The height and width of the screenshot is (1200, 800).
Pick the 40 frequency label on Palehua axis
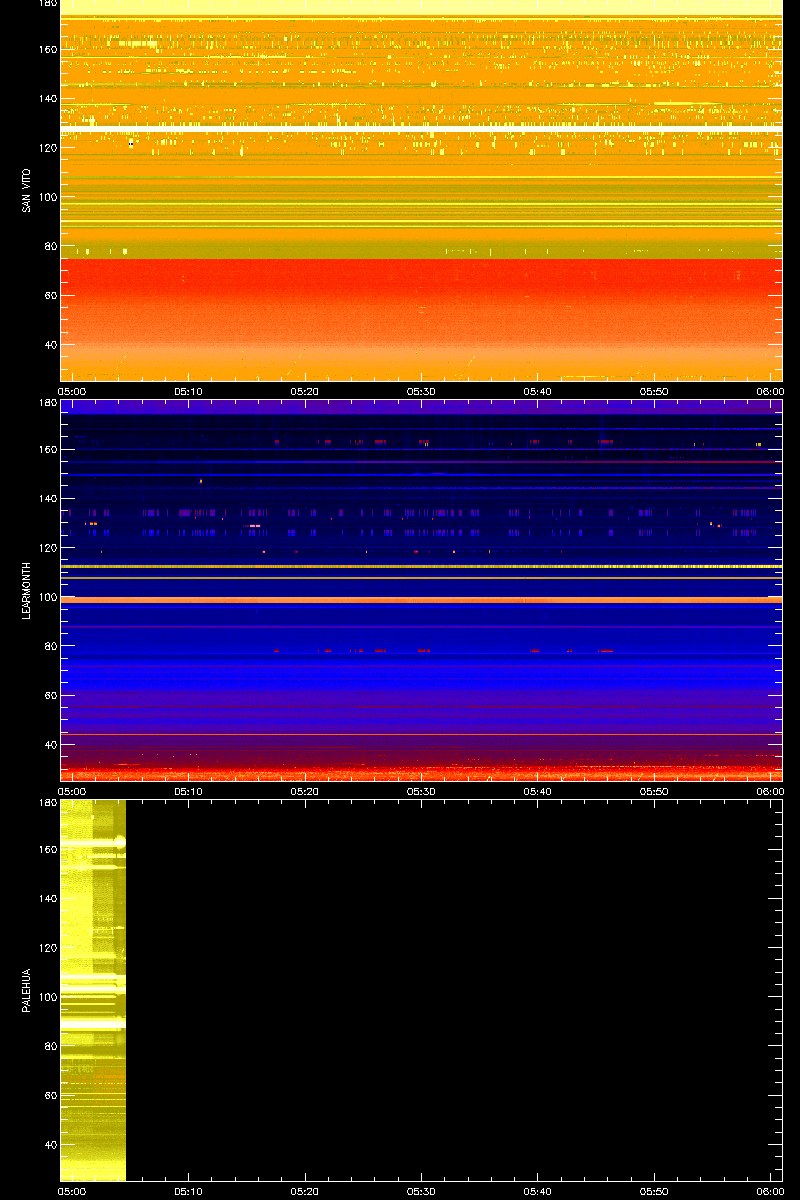coord(49,1145)
